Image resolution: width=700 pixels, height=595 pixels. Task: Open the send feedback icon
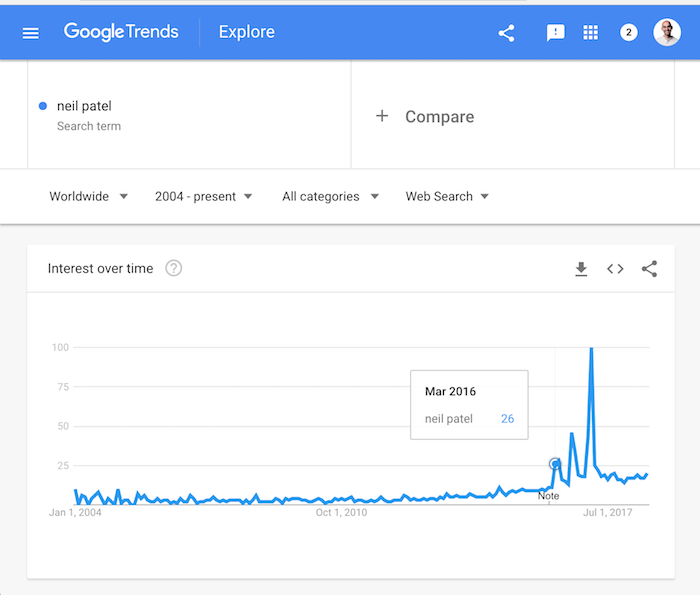click(555, 33)
